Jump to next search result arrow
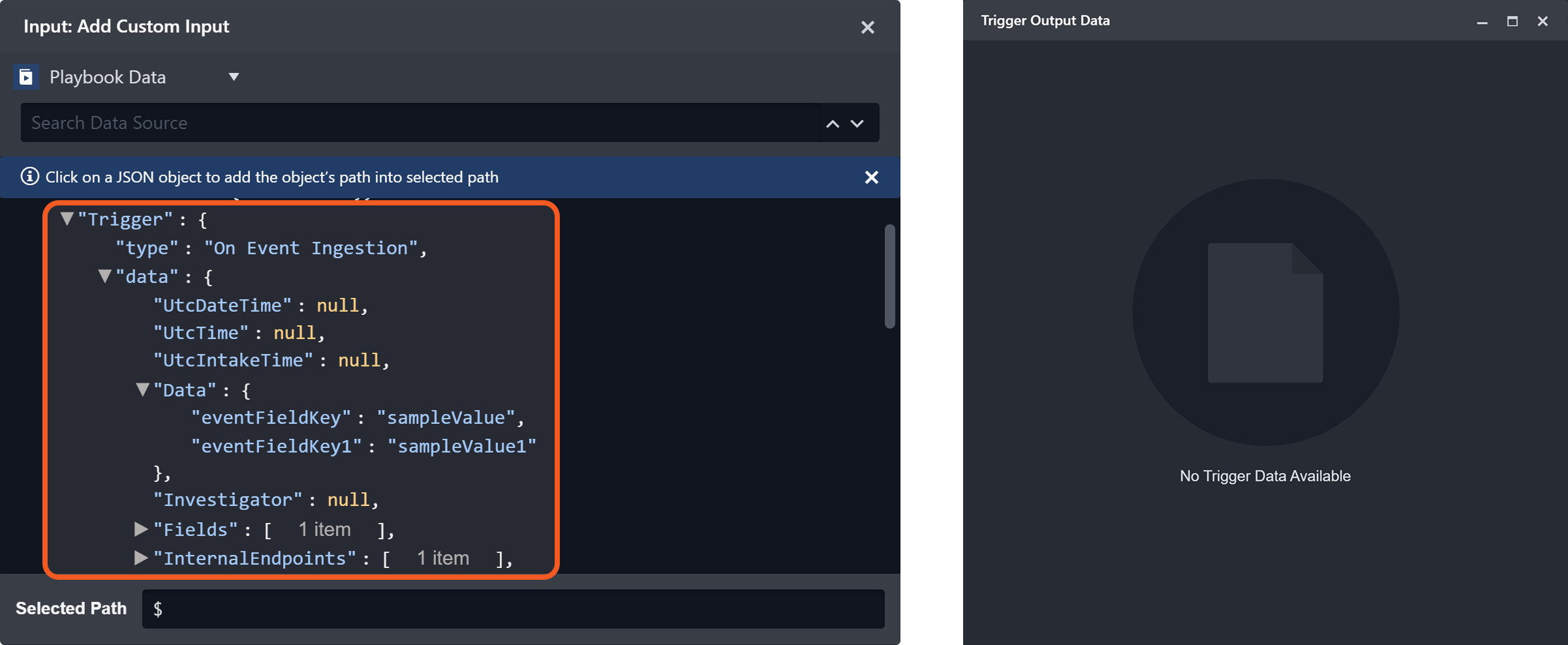This screenshot has height=645, width=1568. tap(857, 123)
